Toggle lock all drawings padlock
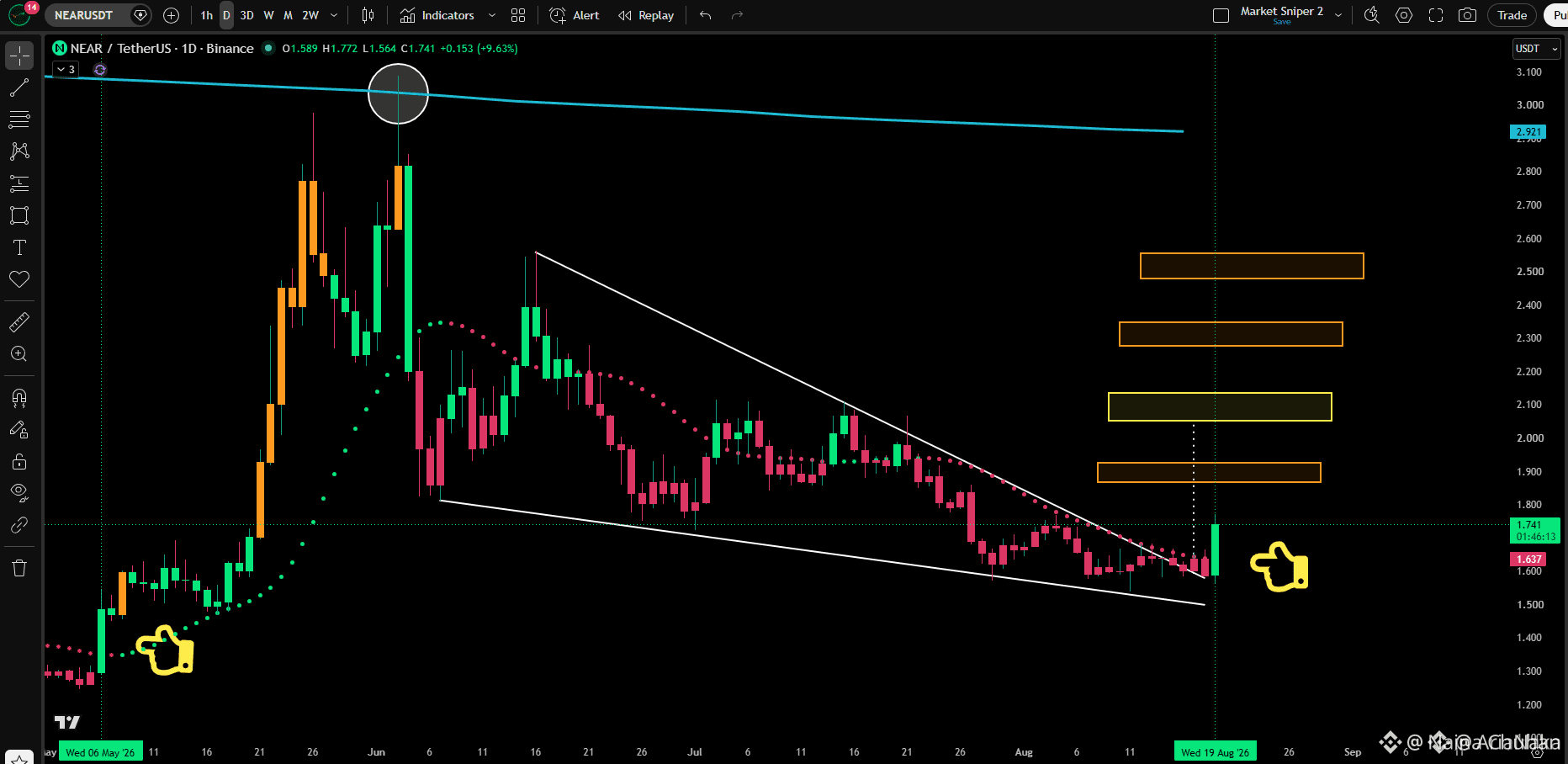 pos(19,461)
